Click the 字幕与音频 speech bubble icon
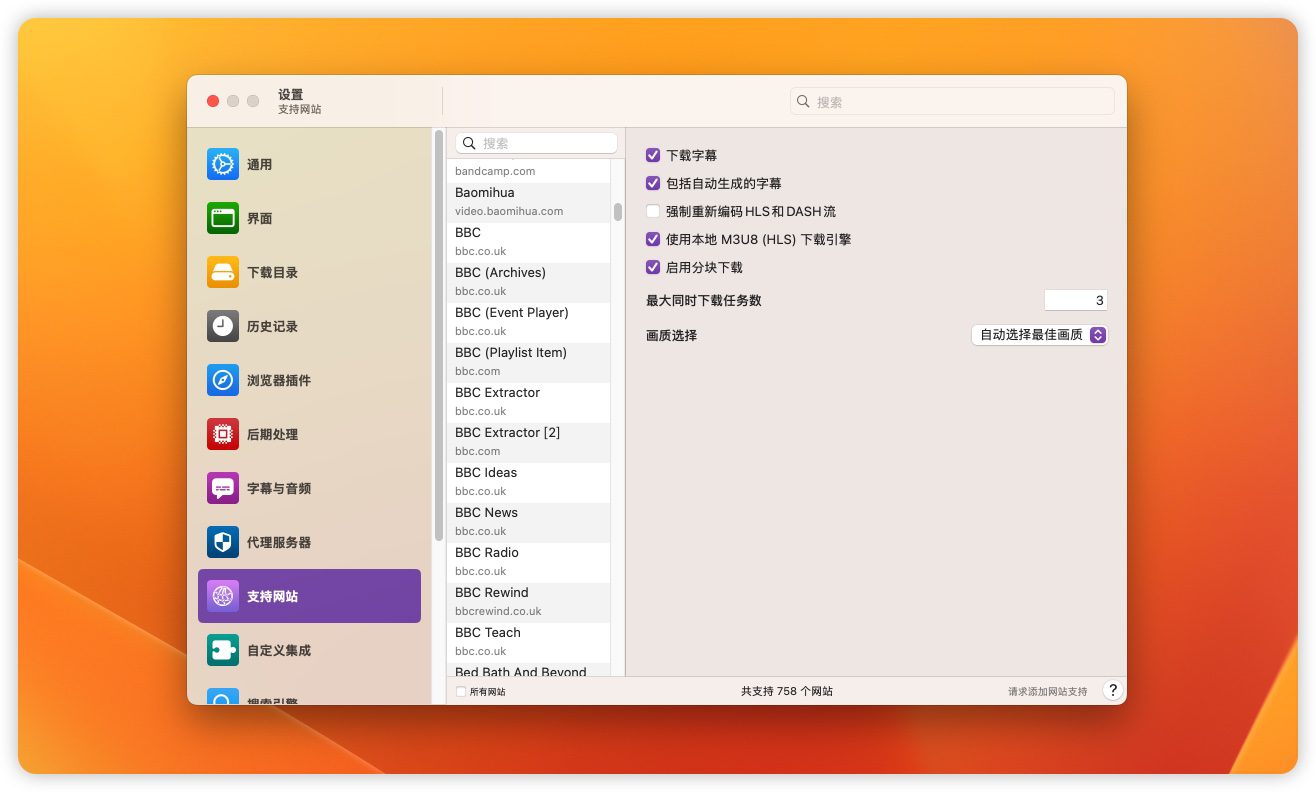Image resolution: width=1316 pixels, height=792 pixels. click(223, 488)
